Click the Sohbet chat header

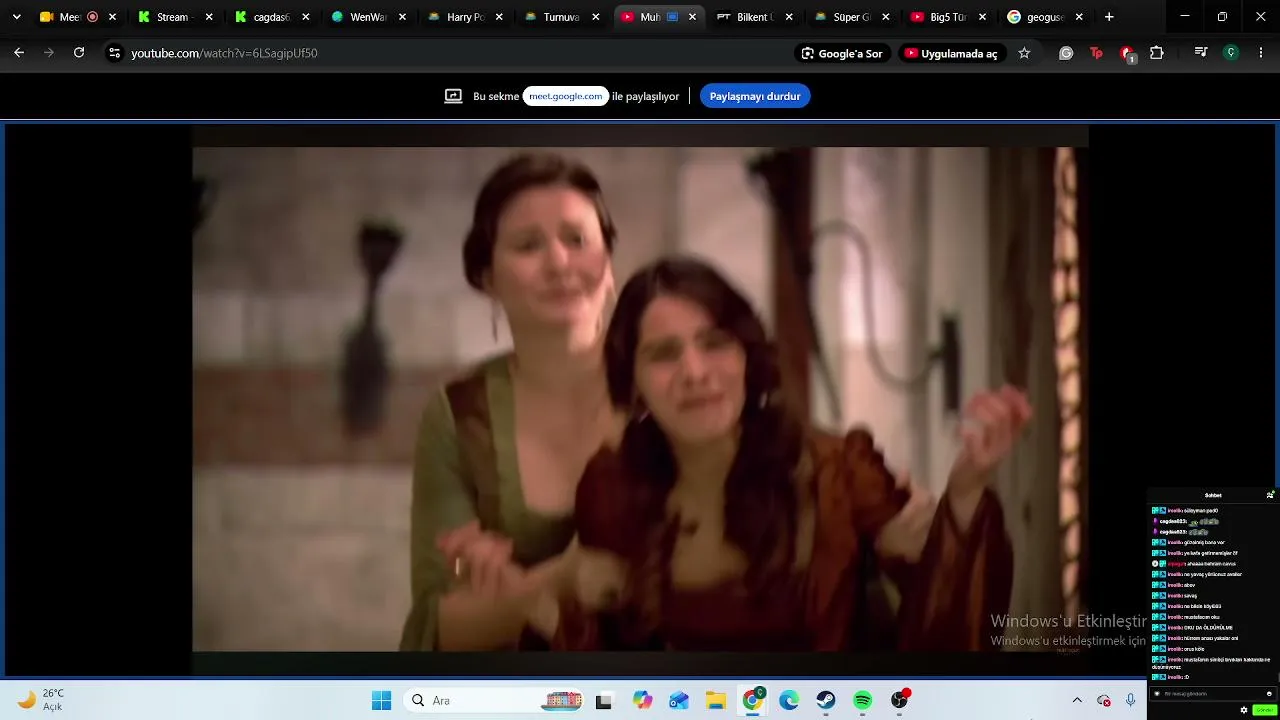tap(1213, 495)
